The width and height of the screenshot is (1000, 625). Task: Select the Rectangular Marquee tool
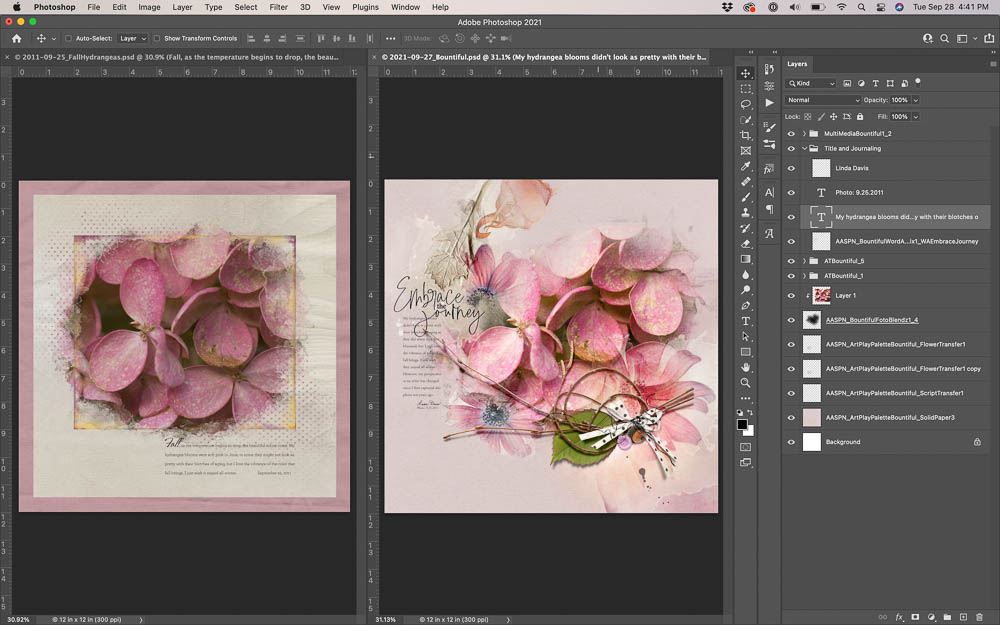tap(745, 89)
